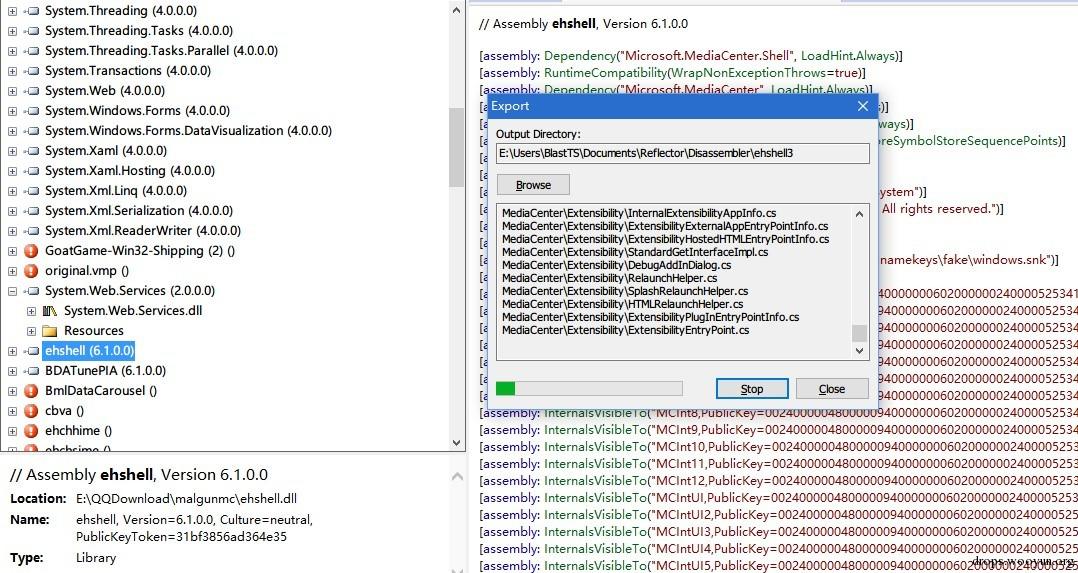
Task: Expand the System.Threading (4.0.0.0) node
Action: [x=12, y=11]
